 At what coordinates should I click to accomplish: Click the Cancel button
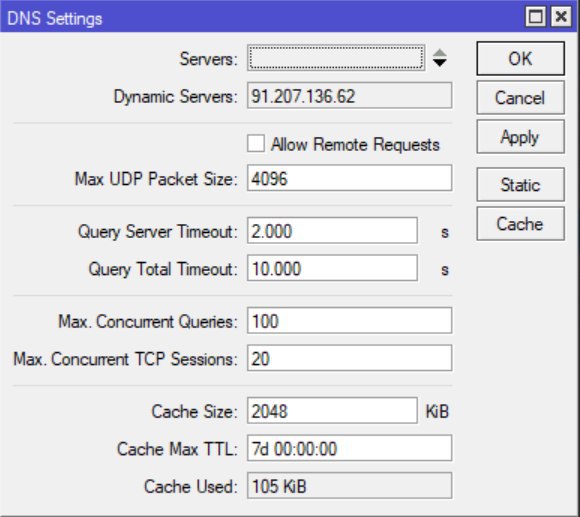520,98
